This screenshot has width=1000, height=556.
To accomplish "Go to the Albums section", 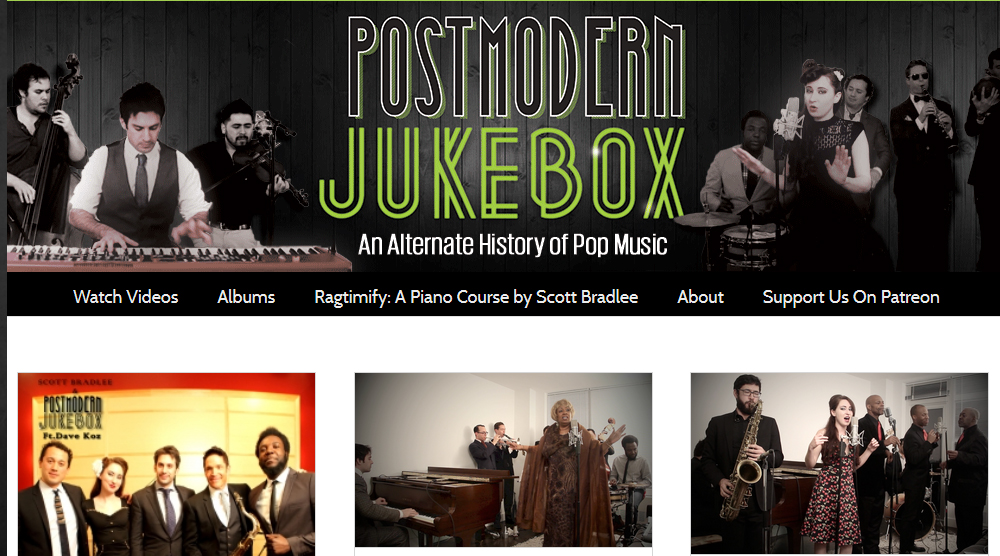I will click(x=246, y=297).
